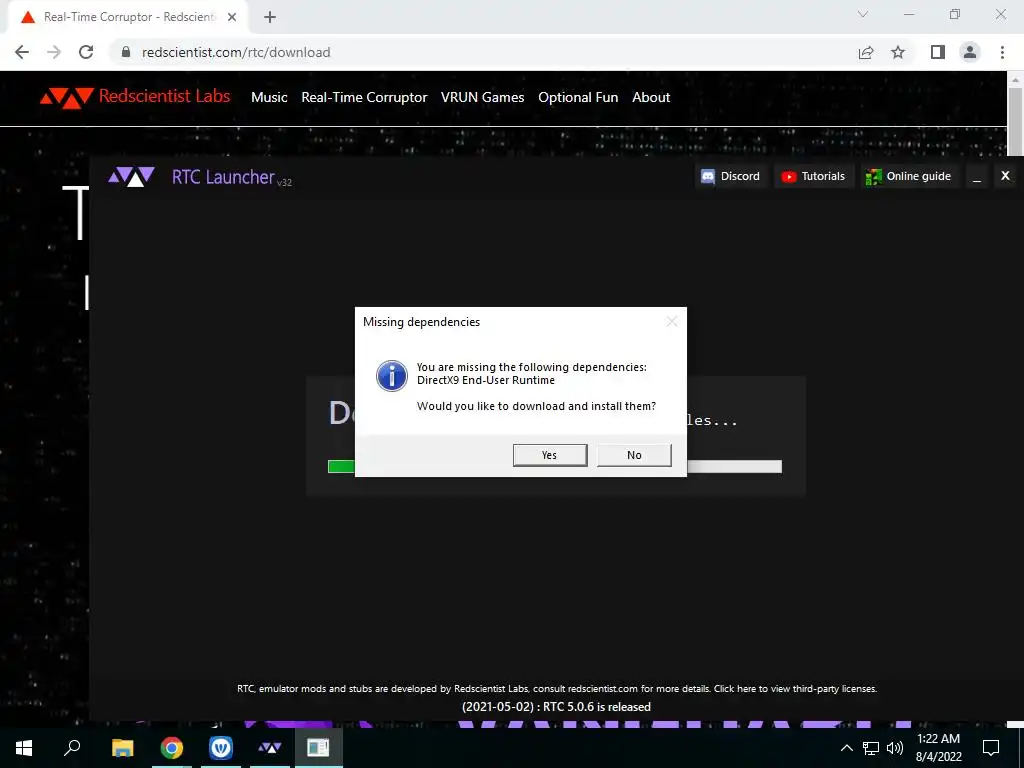
Task: Open Windows notification center
Action: click(991, 748)
